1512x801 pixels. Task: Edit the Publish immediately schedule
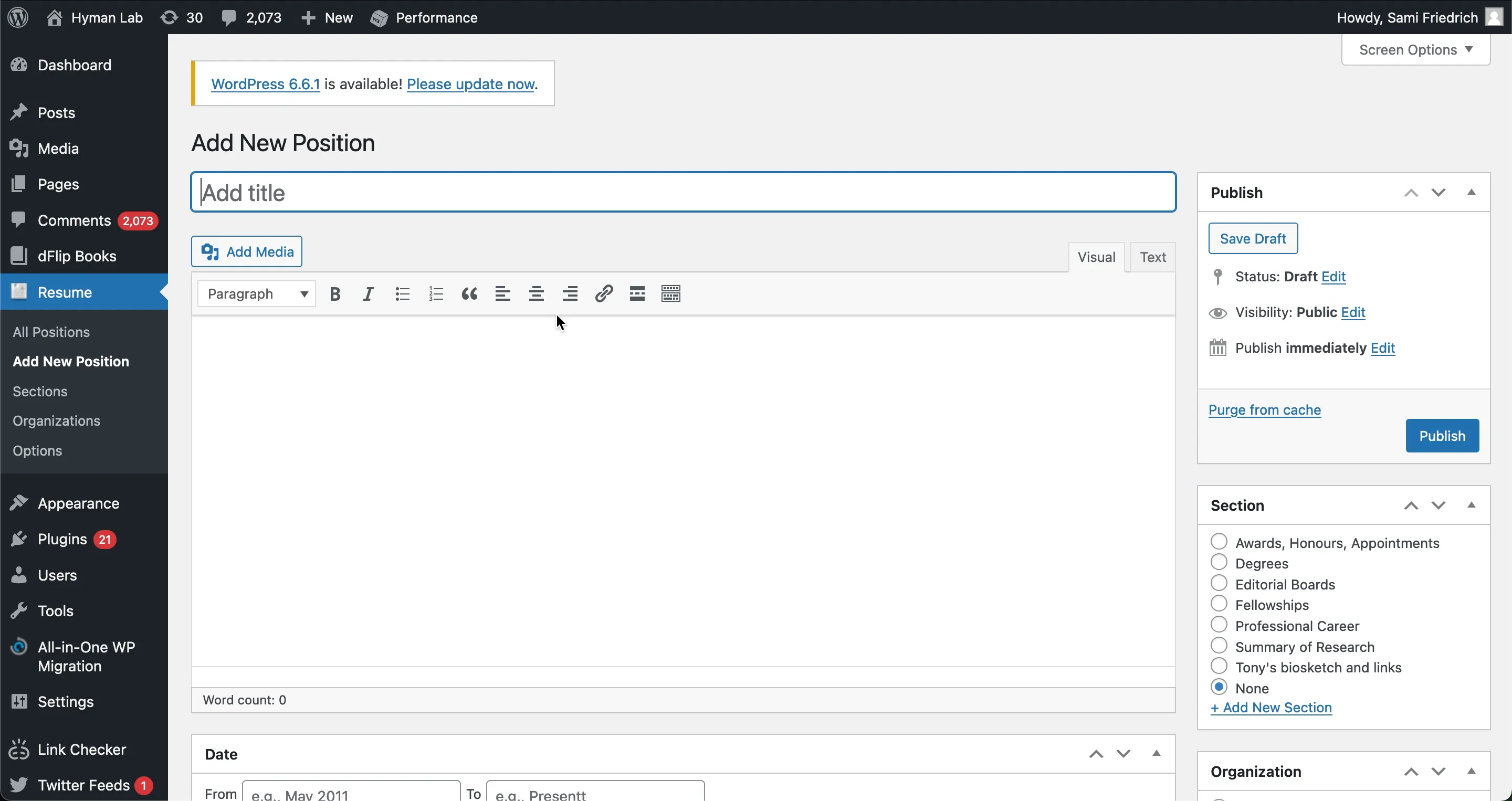click(1382, 348)
